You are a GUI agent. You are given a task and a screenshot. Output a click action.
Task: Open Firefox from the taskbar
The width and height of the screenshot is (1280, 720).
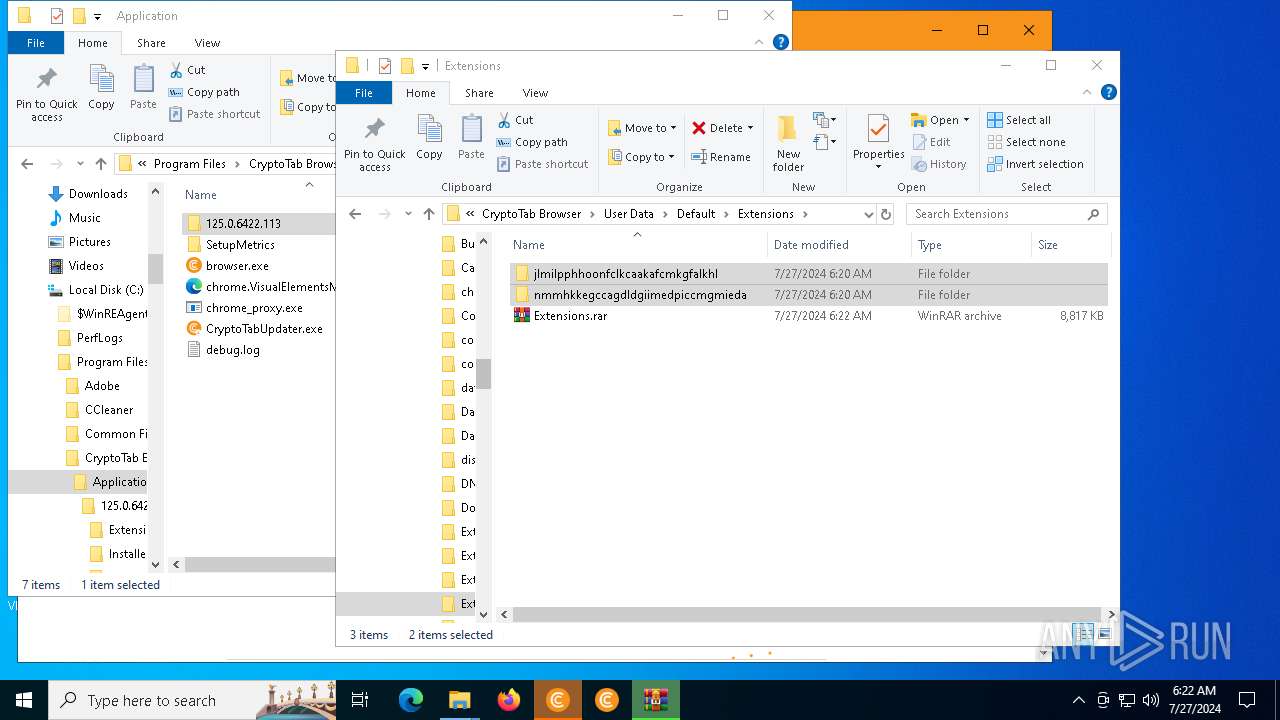click(509, 700)
